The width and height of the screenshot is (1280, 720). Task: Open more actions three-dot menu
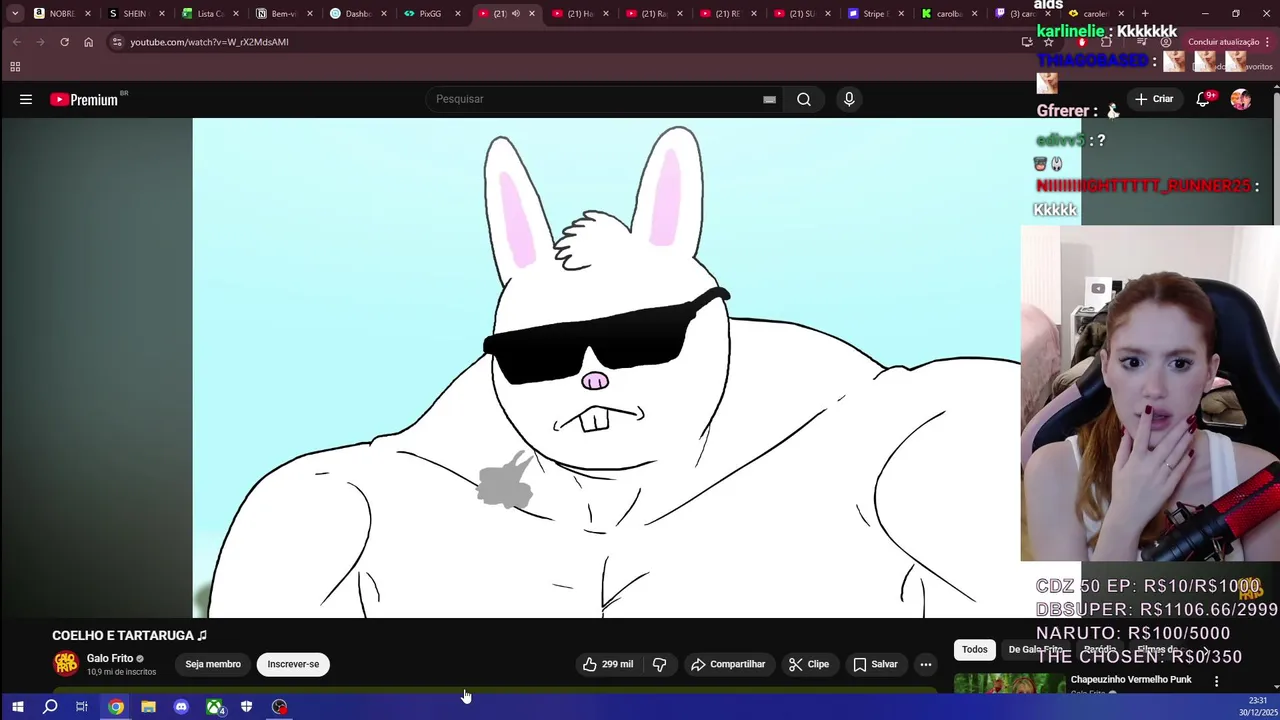[926, 664]
